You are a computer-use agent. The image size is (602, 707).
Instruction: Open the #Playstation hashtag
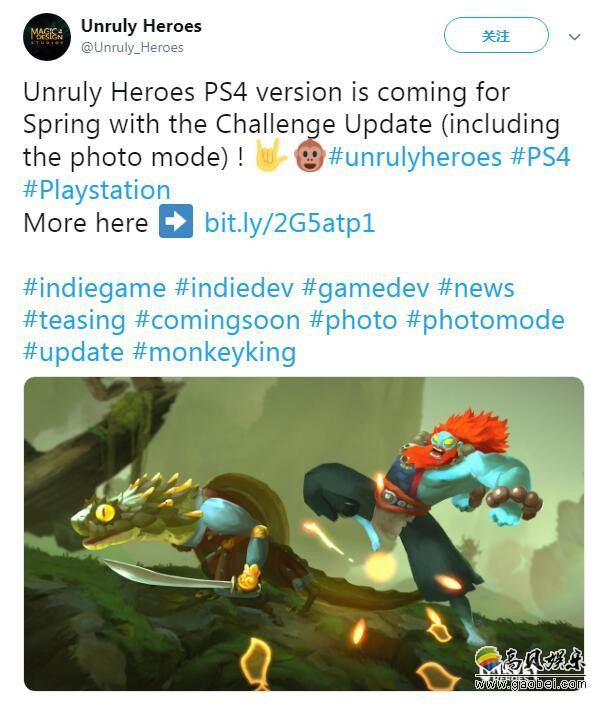point(97,190)
